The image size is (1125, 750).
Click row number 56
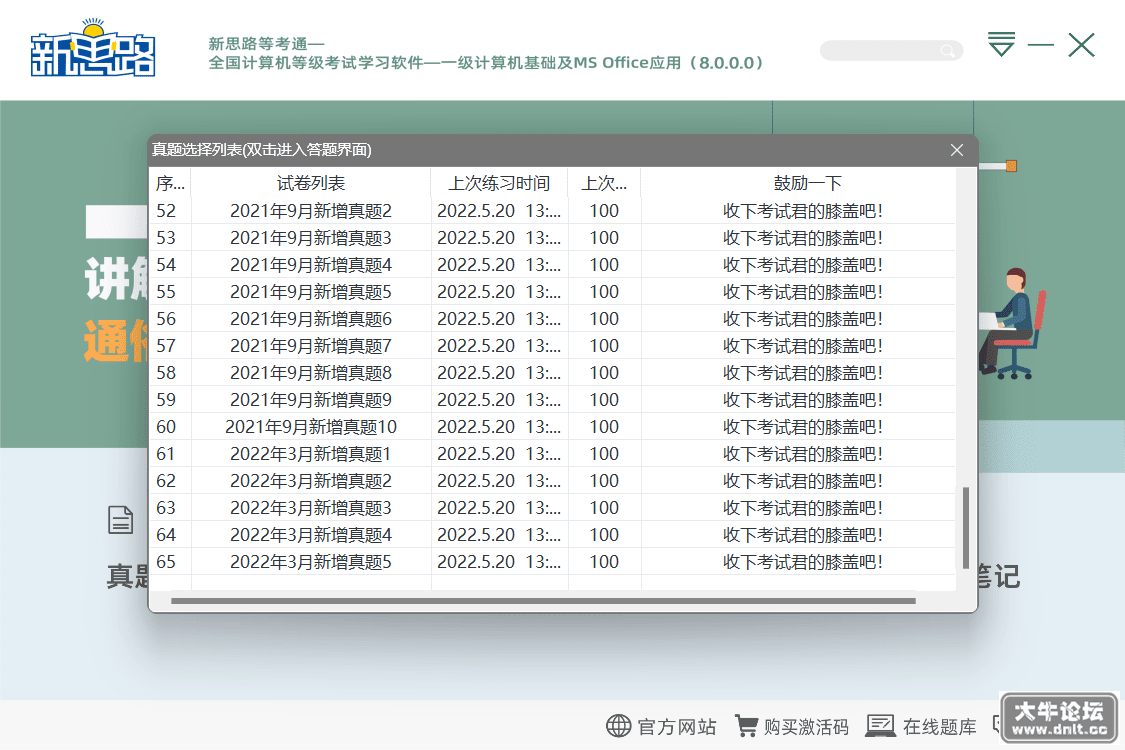pyautogui.click(x=166, y=319)
